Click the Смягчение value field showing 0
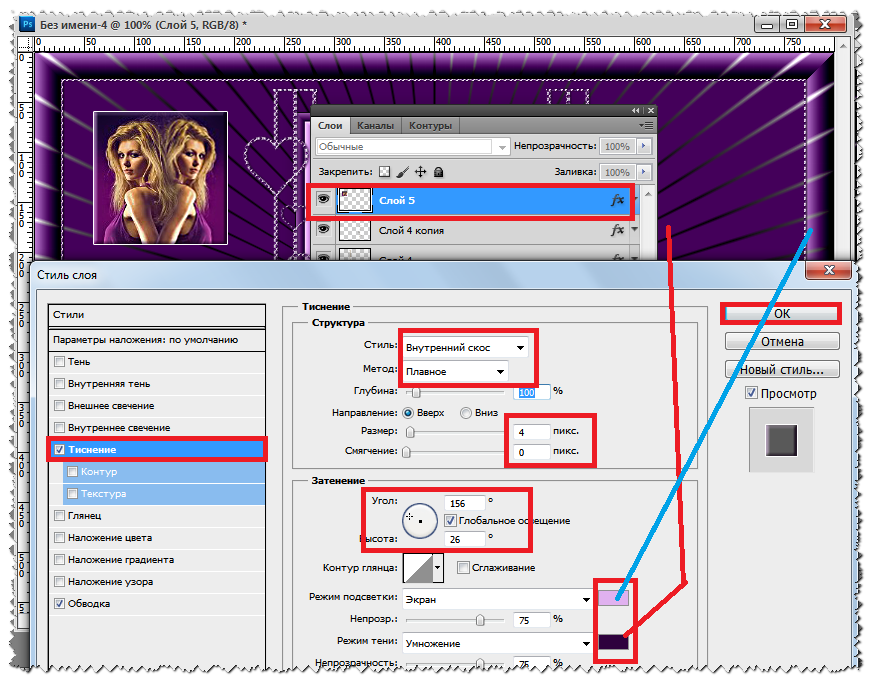This screenshot has width=872, height=682. click(533, 452)
